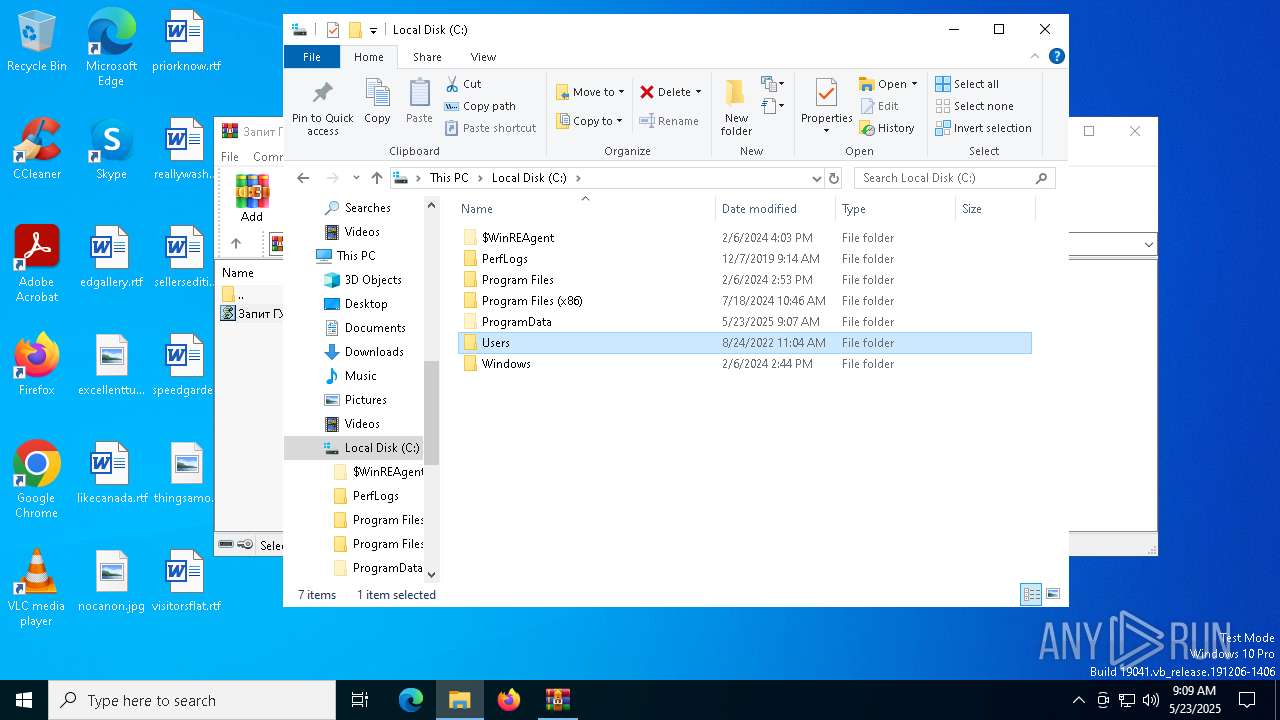1280x720 pixels.
Task: Open File menu in WinRAR window
Action: click(x=230, y=156)
